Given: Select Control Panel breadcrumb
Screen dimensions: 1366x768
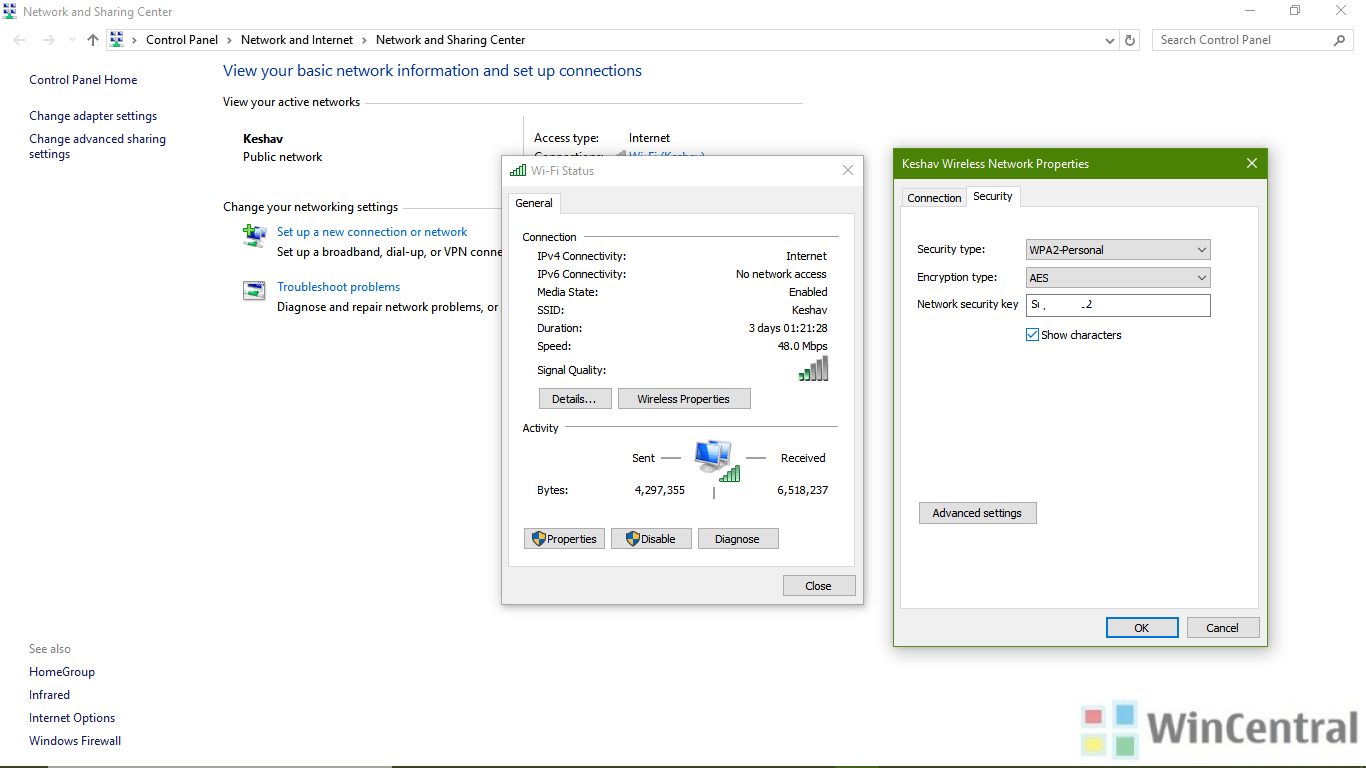Looking at the screenshot, I should (182, 40).
